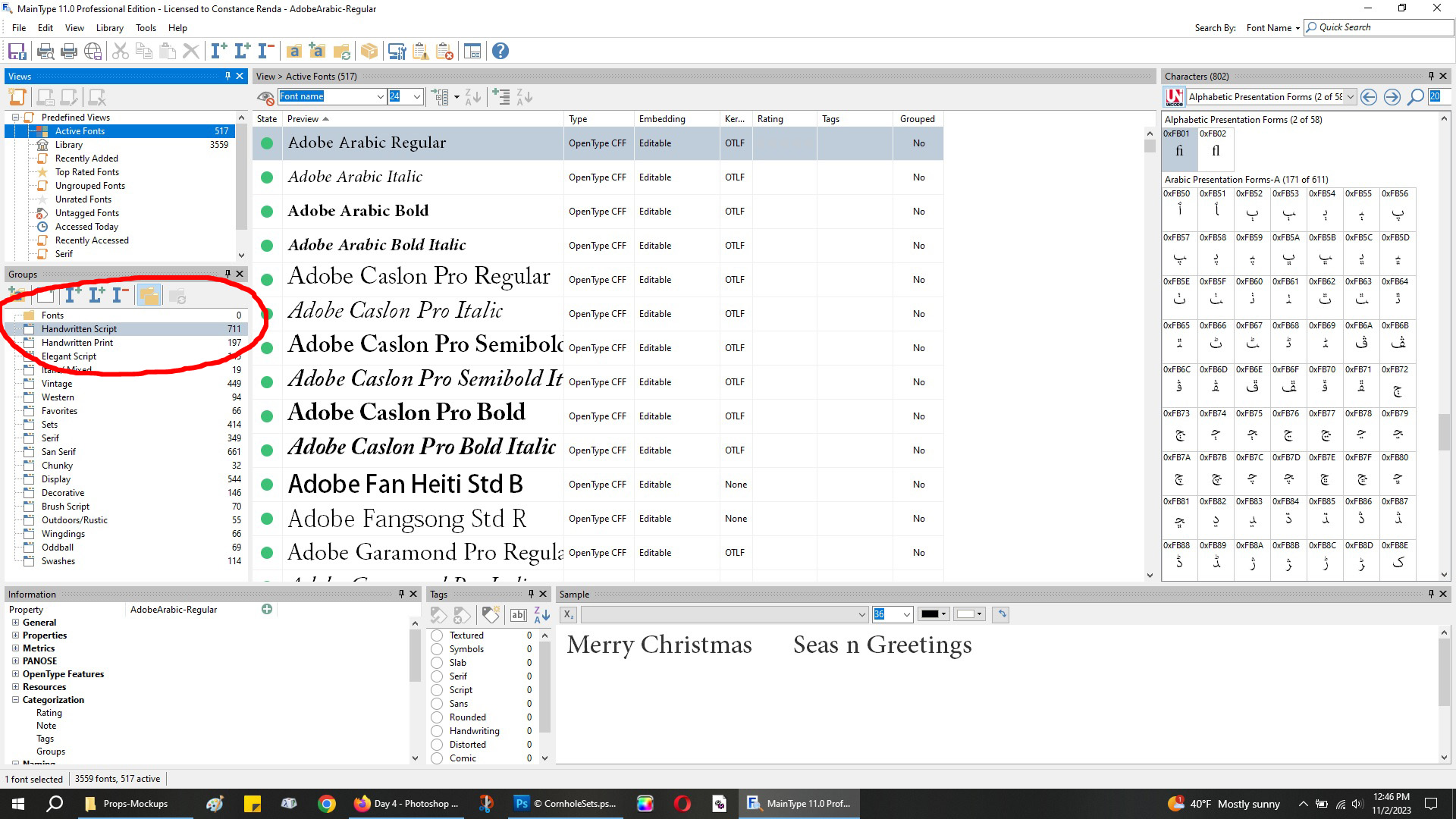The height and width of the screenshot is (819, 1456).
Task: Open the Font name preview dropdown
Action: pos(380,97)
